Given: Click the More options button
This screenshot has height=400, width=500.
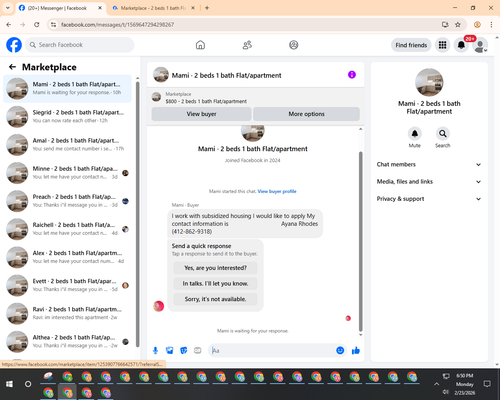Looking at the screenshot, I should coord(306,114).
